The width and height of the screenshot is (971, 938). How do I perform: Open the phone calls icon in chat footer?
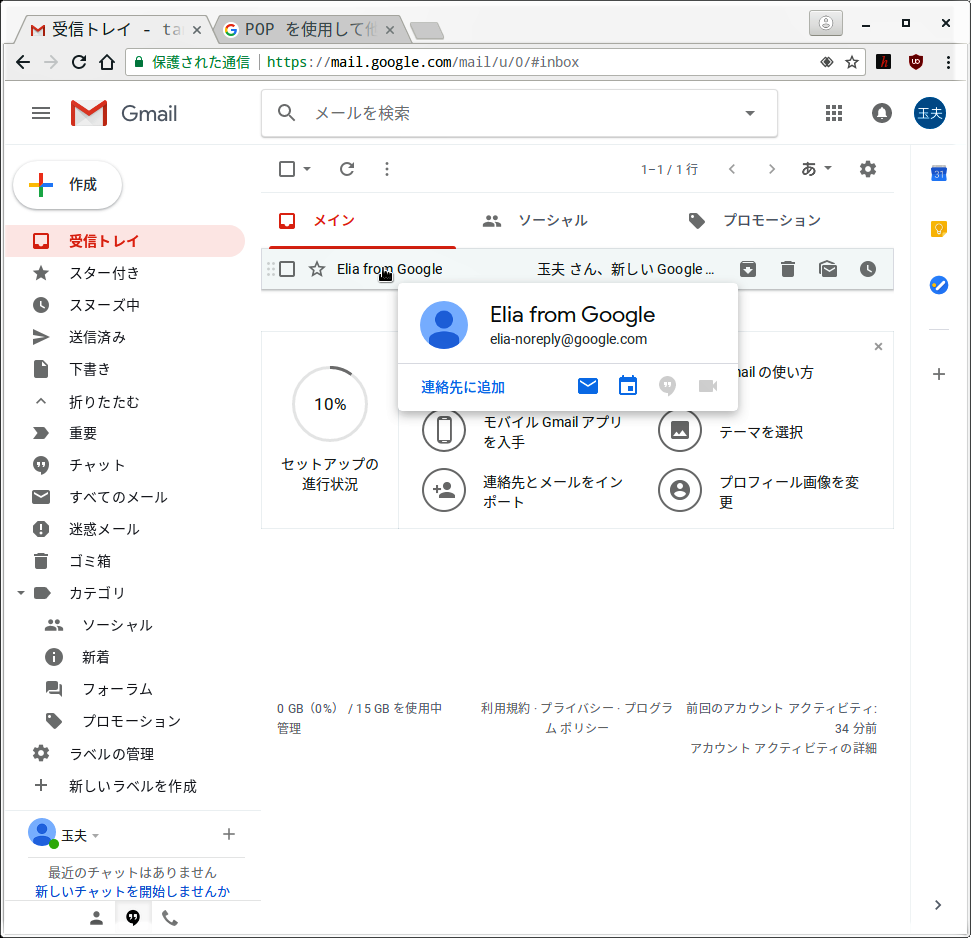coord(170,918)
